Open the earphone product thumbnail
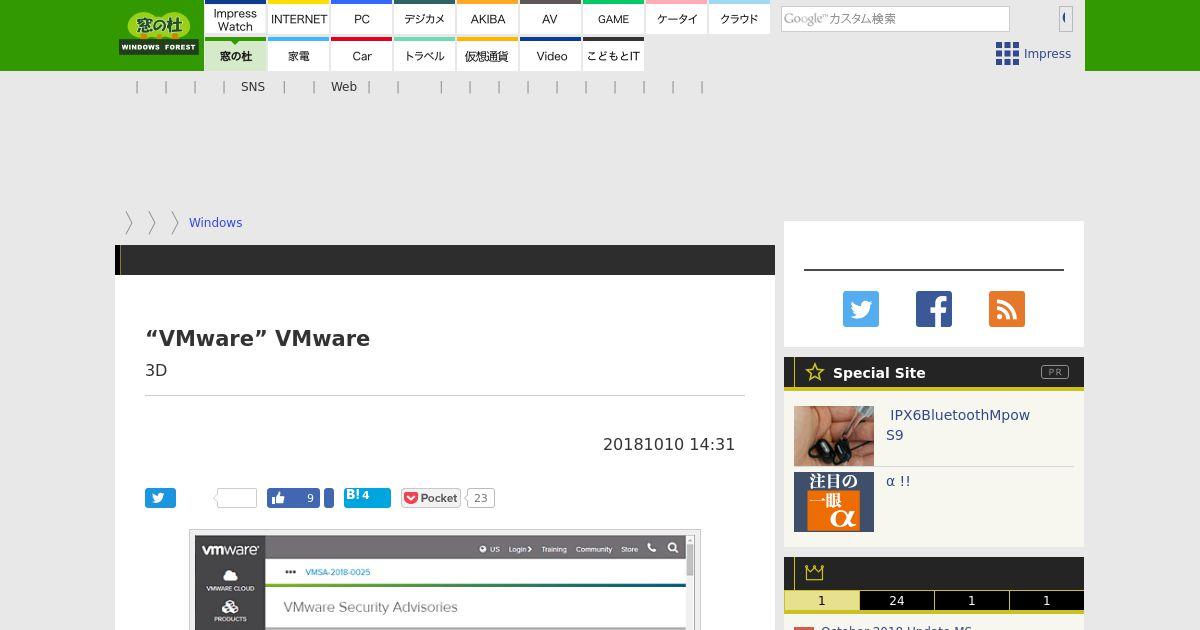This screenshot has width=1200, height=630. 834,436
